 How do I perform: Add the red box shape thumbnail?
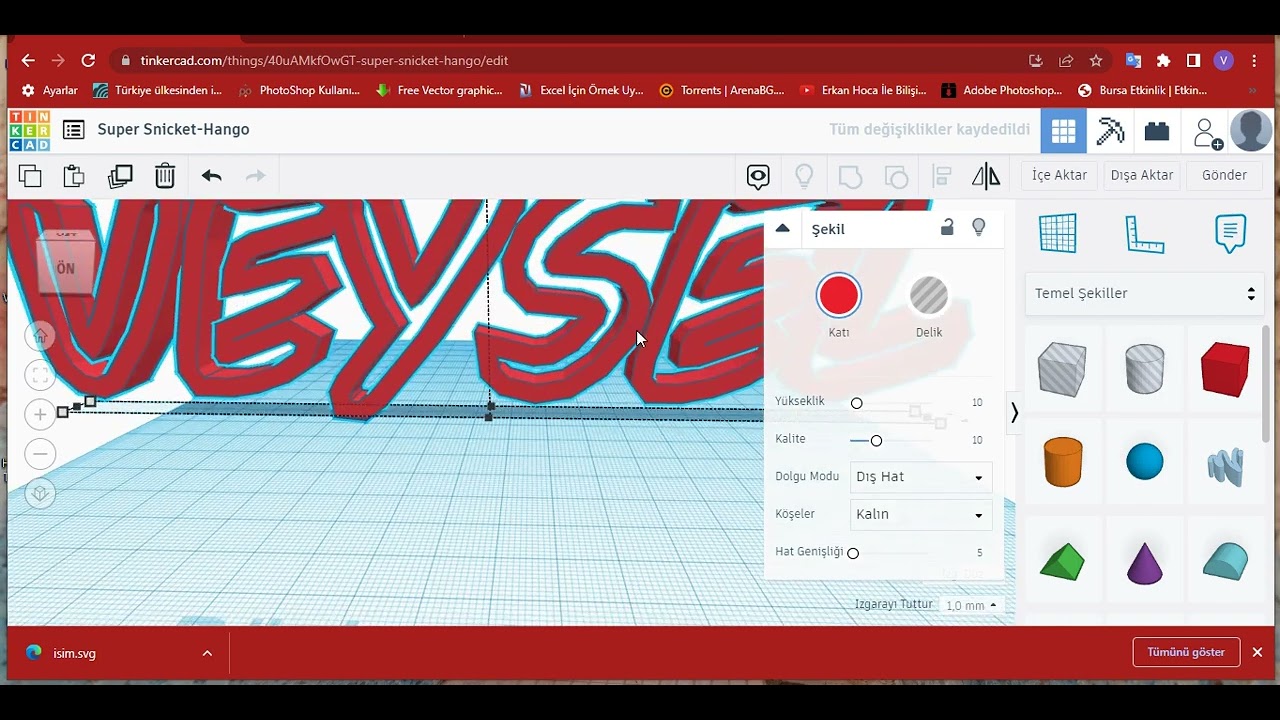point(1225,369)
